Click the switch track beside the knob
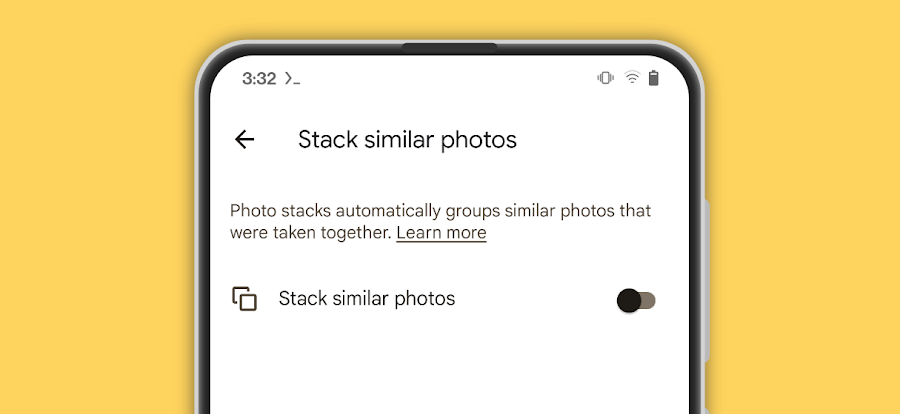The image size is (900, 414). (x=649, y=299)
